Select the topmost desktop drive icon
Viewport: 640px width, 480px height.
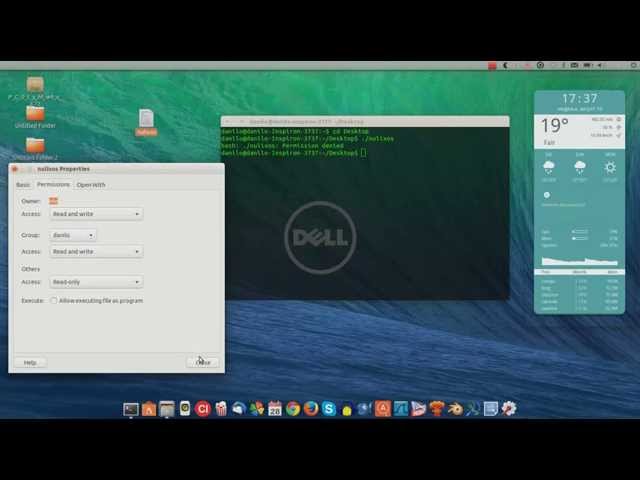point(35,84)
